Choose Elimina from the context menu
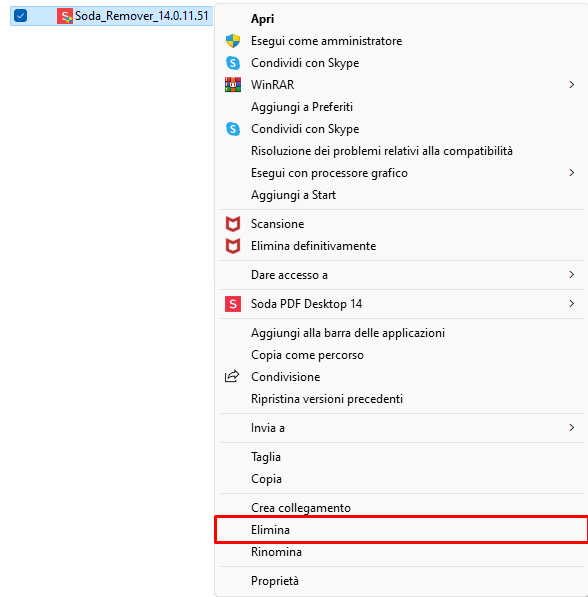588x597 pixels. [x=401, y=530]
